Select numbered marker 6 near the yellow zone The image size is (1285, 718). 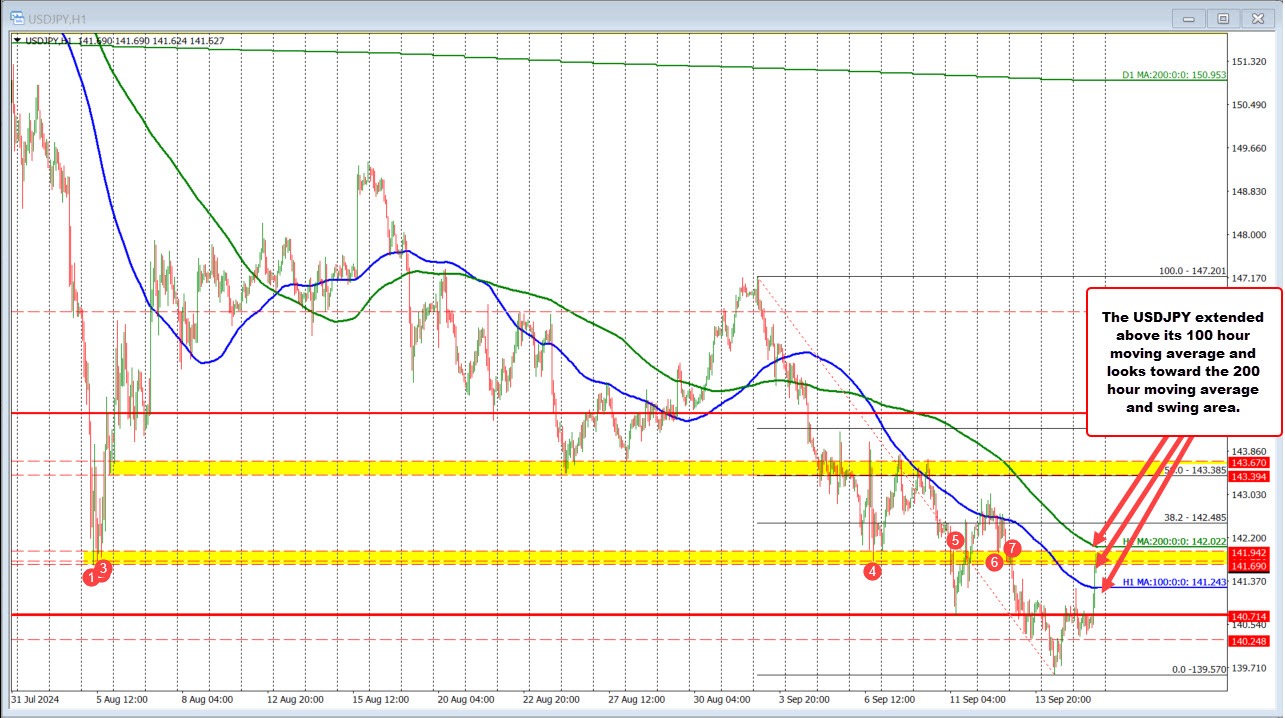click(994, 562)
